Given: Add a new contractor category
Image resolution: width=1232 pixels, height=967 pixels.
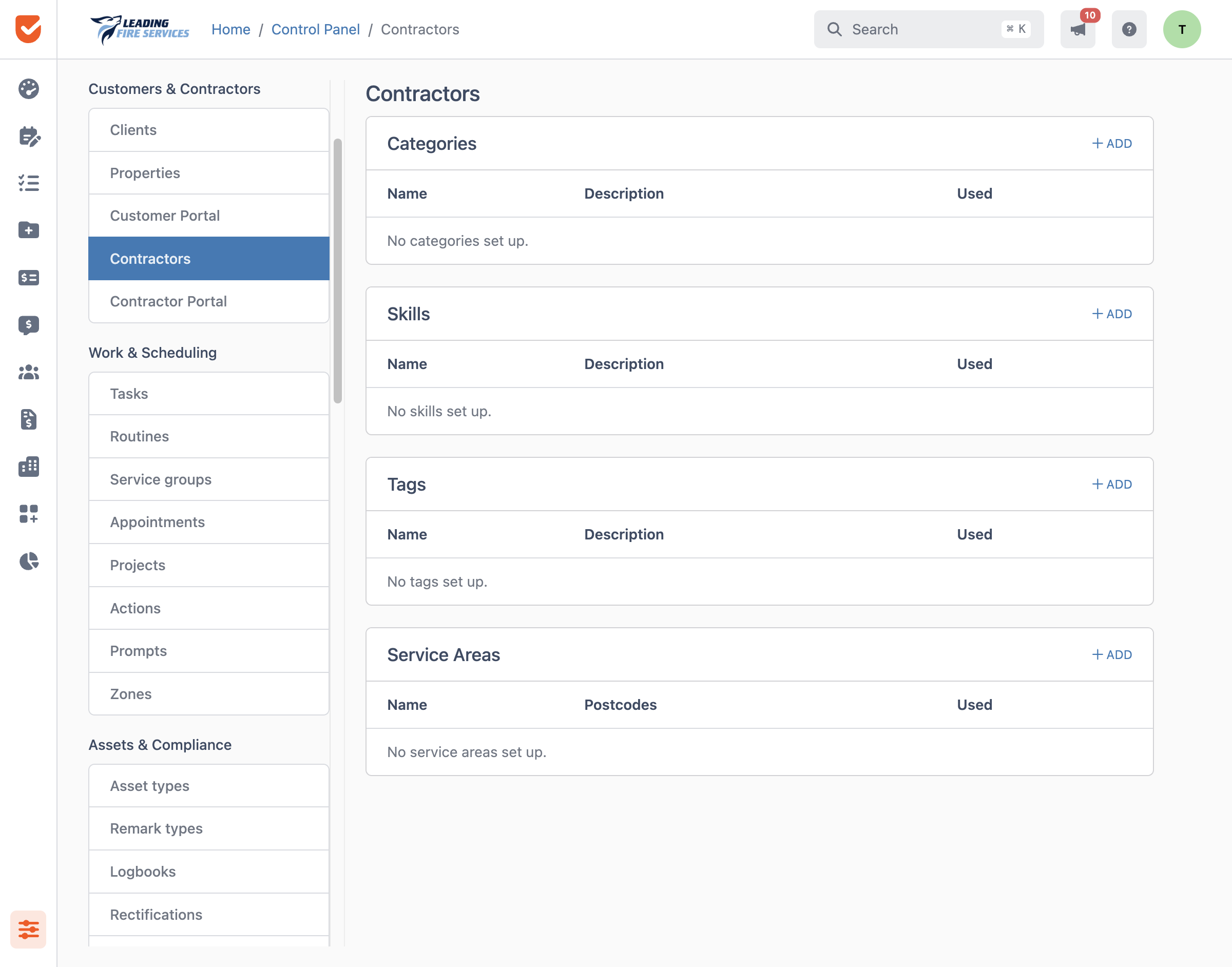Looking at the screenshot, I should [1111, 143].
